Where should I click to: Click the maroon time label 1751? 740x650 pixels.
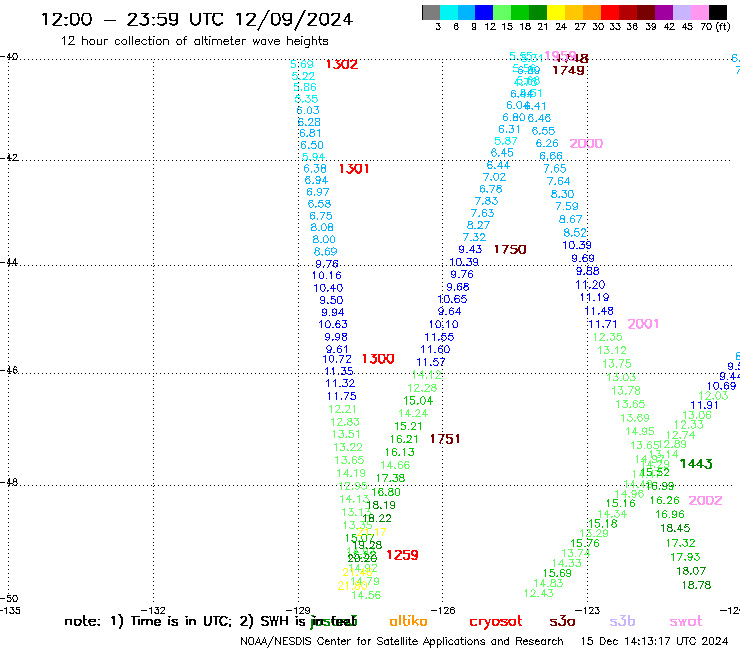pyautogui.click(x=445, y=439)
